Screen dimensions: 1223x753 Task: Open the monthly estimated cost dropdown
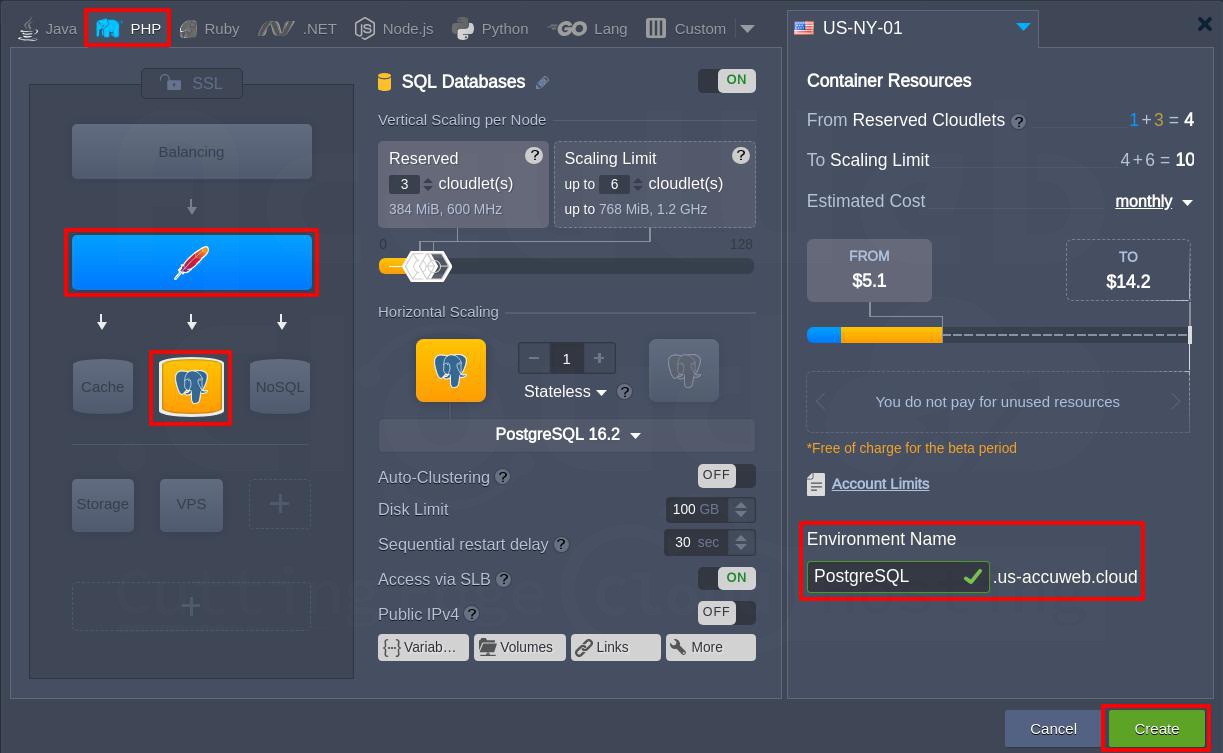1153,202
